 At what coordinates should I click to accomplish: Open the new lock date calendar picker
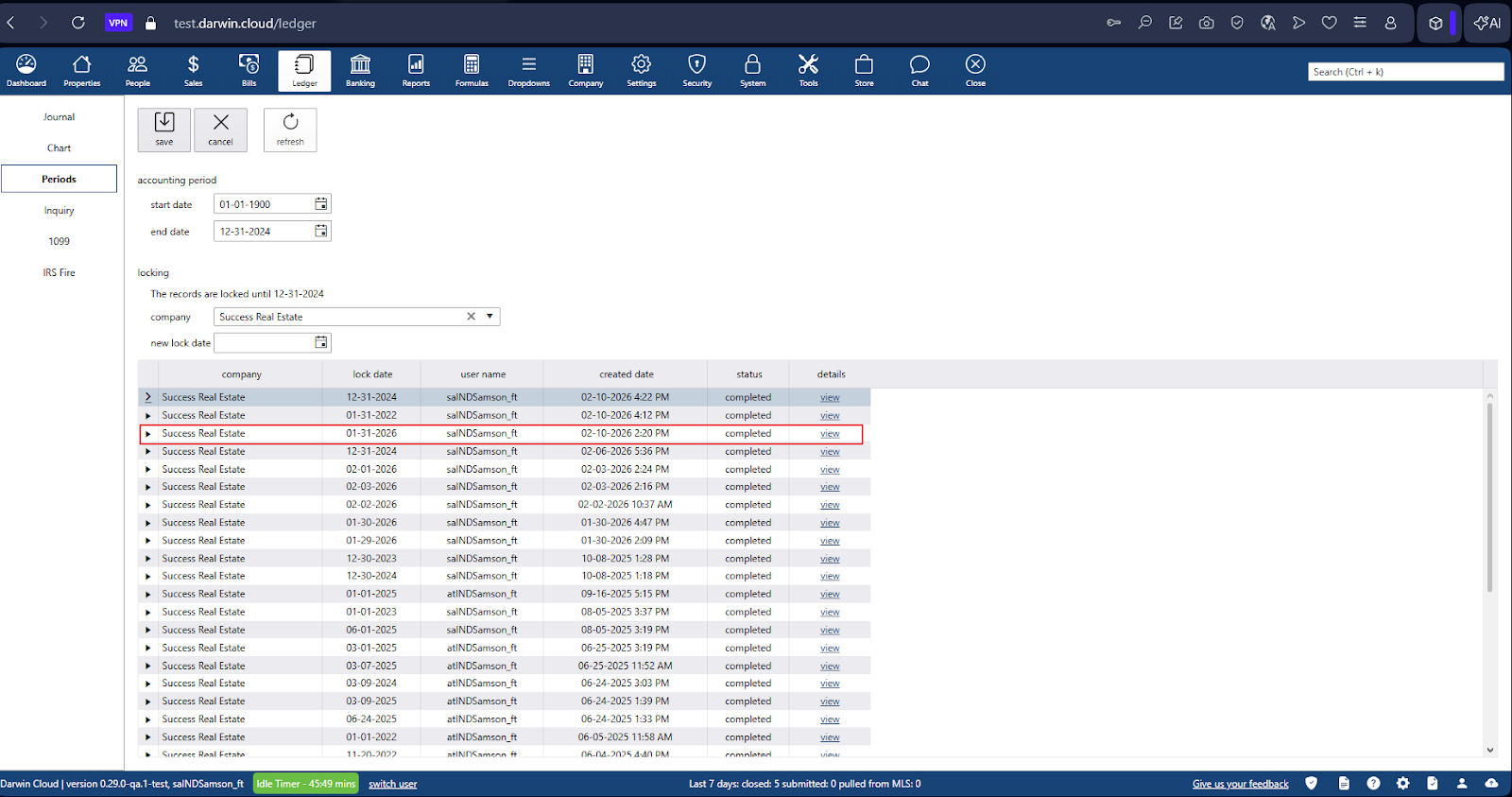click(x=321, y=343)
